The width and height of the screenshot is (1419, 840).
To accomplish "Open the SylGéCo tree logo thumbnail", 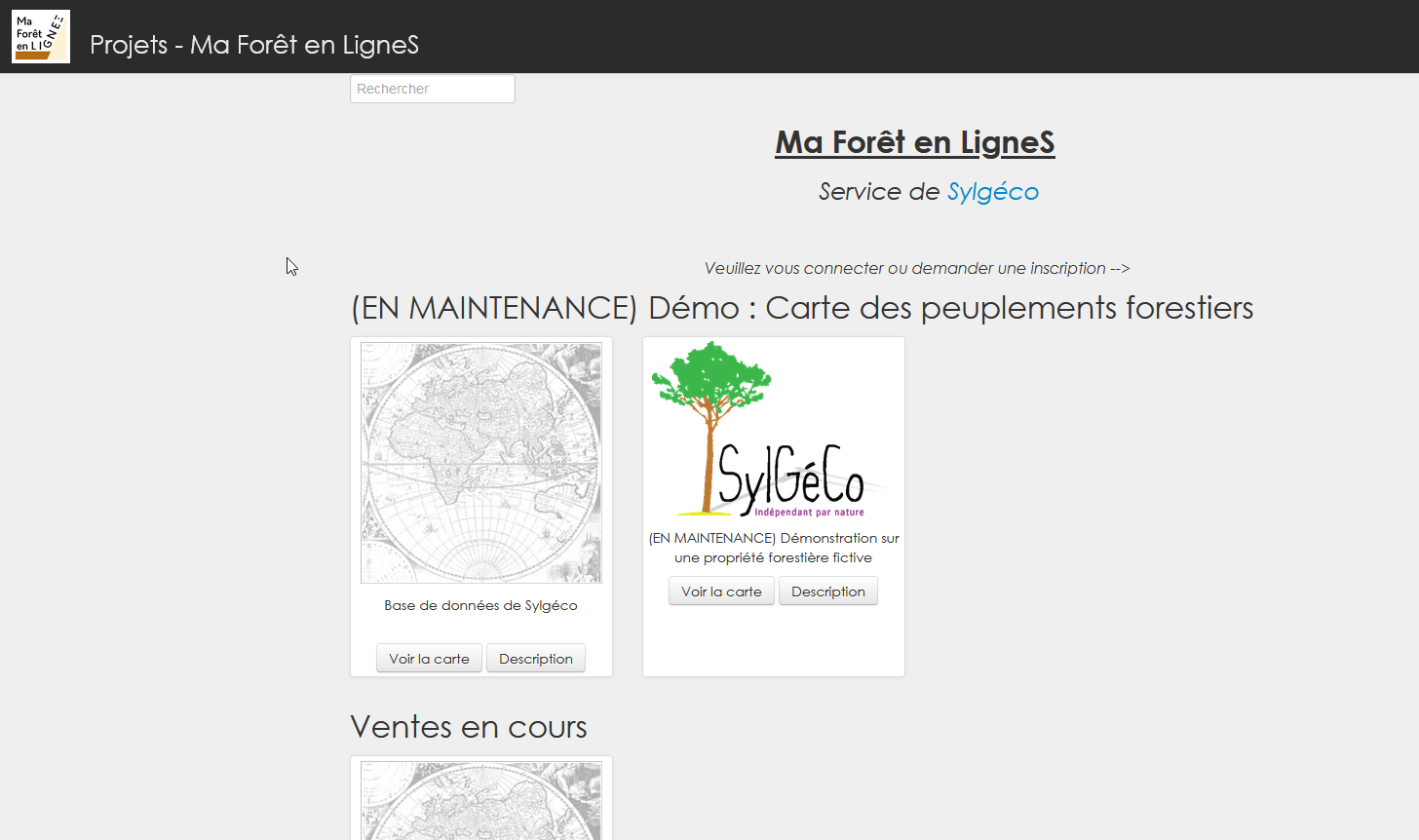I will (770, 430).
